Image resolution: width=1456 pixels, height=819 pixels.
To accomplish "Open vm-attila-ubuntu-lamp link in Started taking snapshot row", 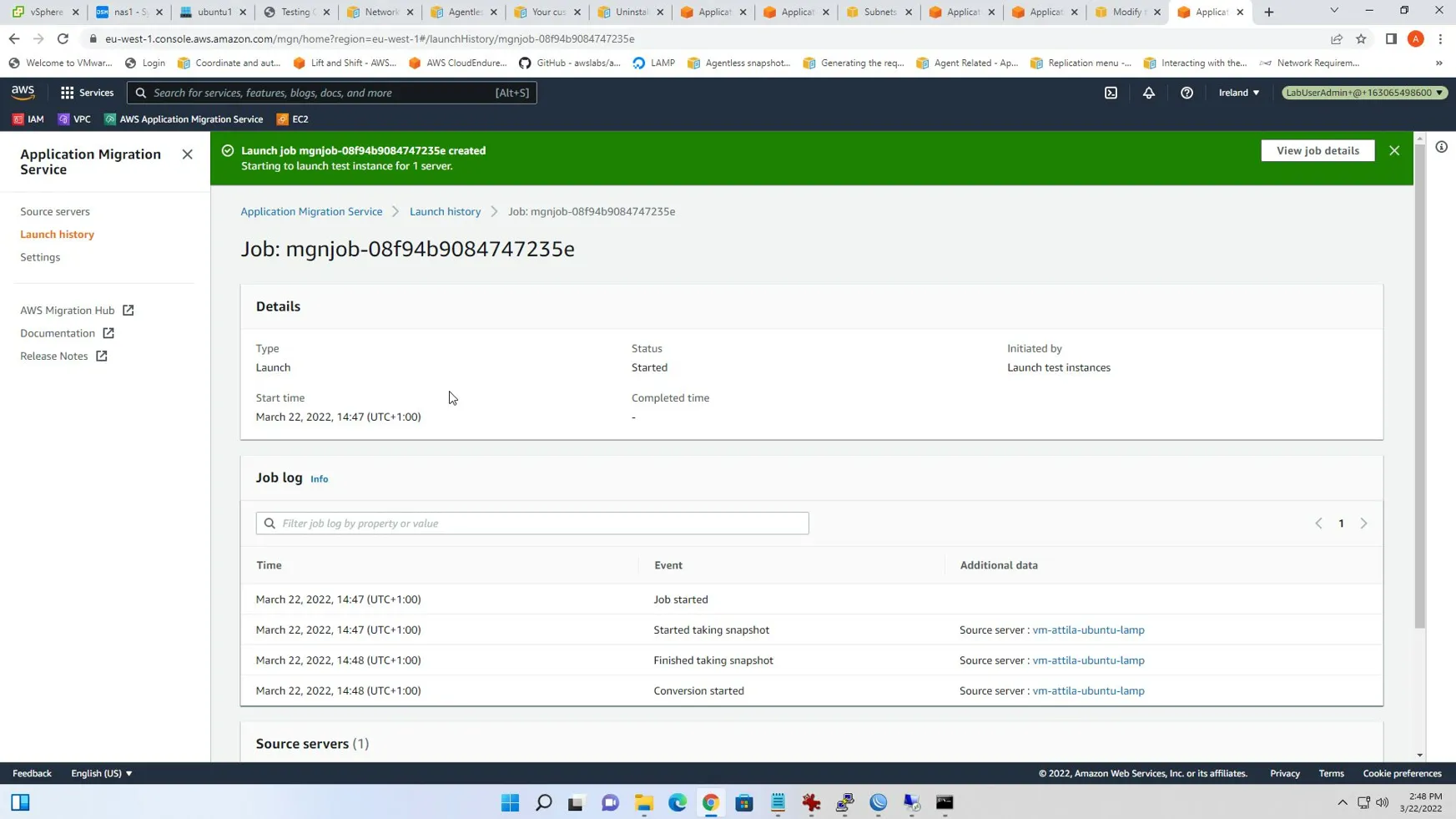I will [x=1088, y=629].
